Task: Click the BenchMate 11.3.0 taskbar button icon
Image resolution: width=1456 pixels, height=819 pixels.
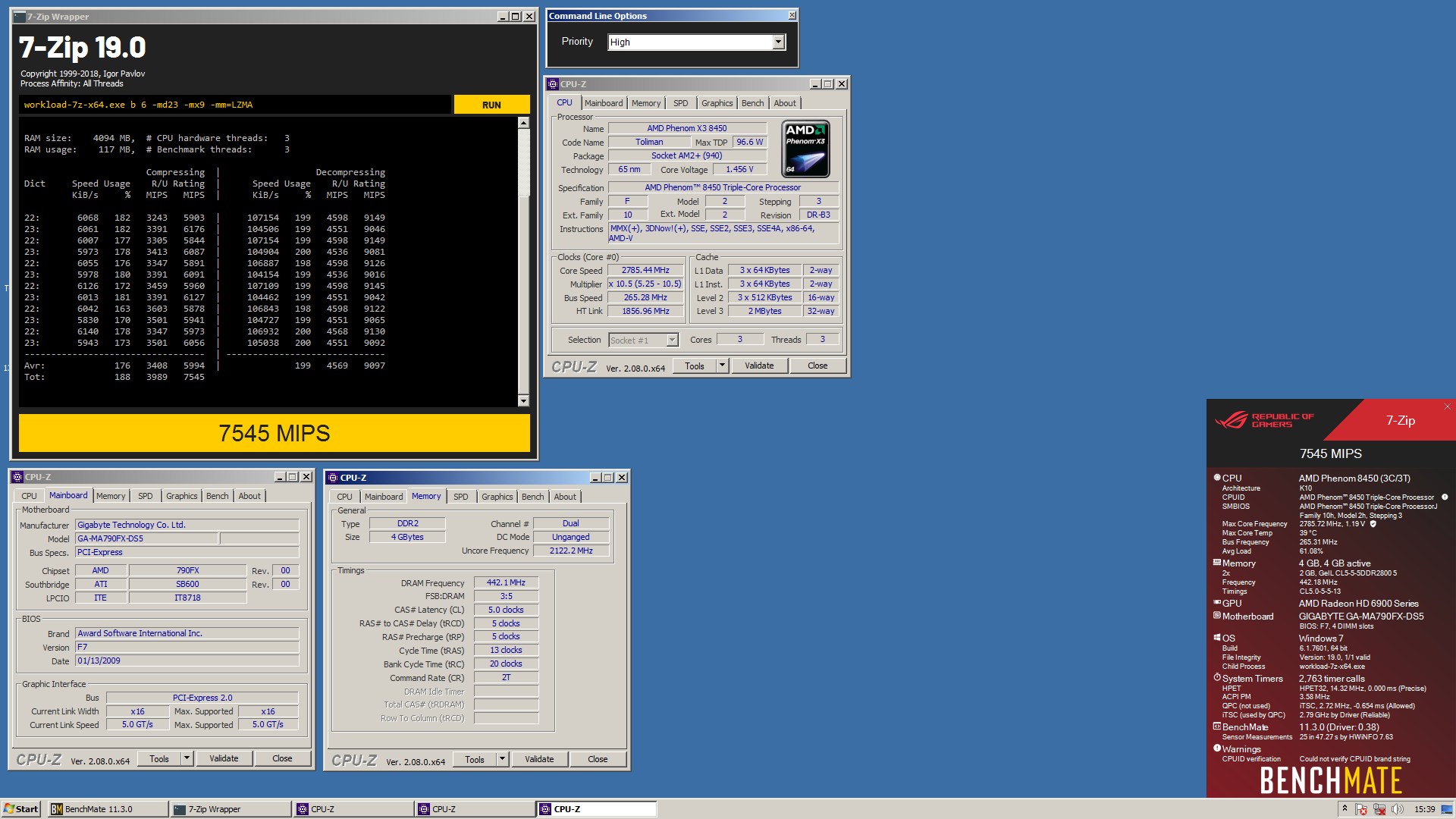Action: pos(57,809)
